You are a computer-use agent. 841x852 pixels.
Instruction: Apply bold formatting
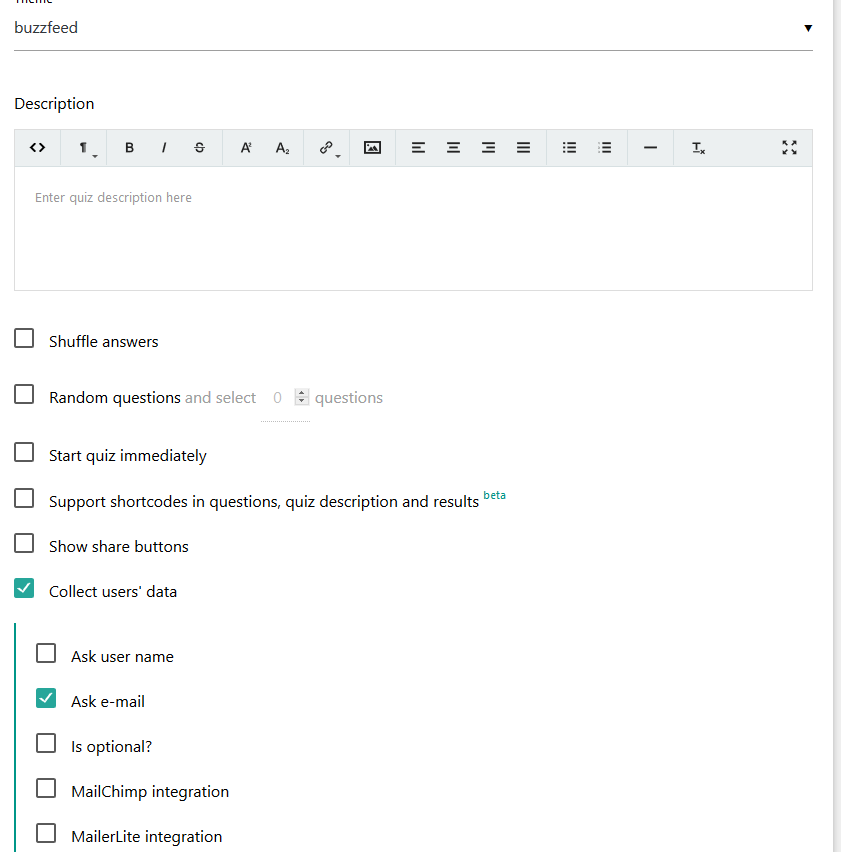[x=129, y=148]
